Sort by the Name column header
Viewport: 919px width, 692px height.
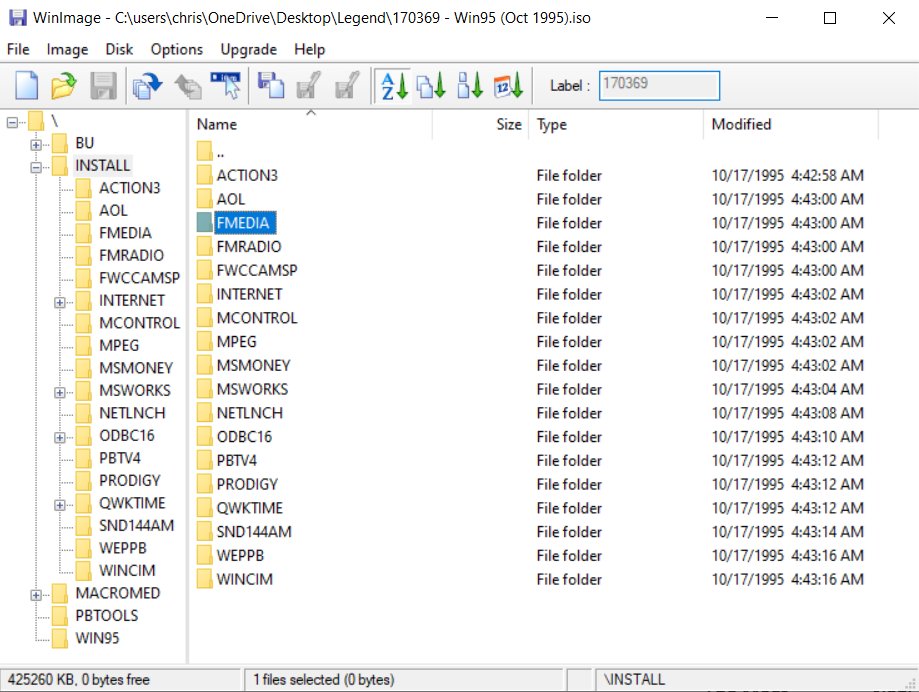pyautogui.click(x=311, y=124)
